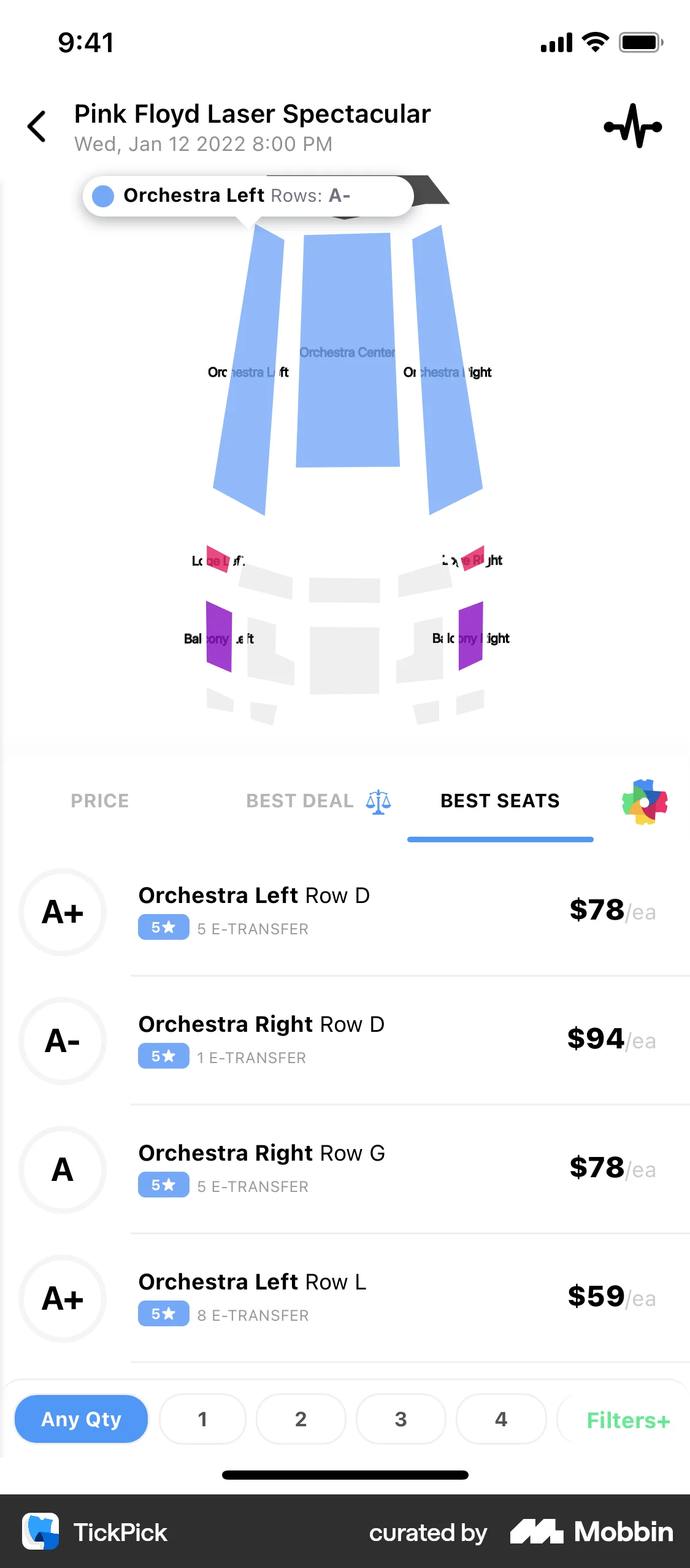Tap the colorful seat-map view icon
This screenshot has width=690, height=1568.
644,802
